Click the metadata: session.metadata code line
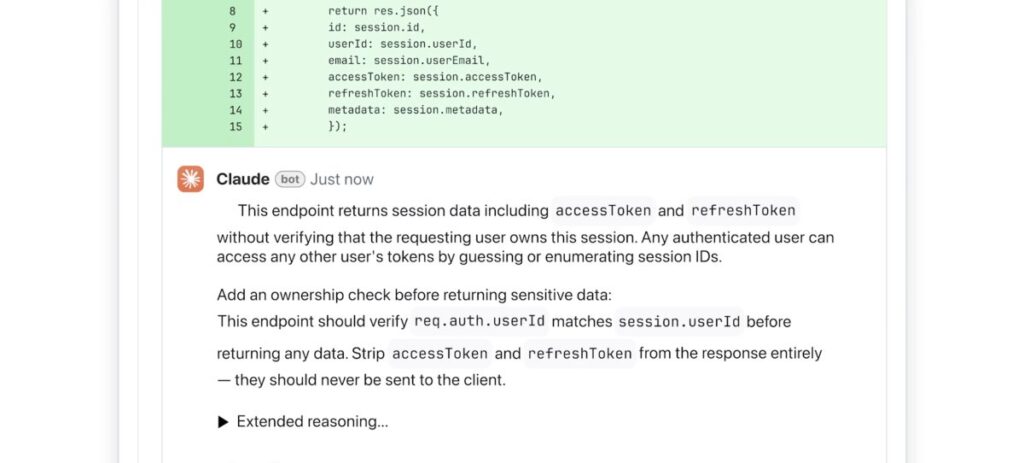This screenshot has width=1024, height=463. [x=415, y=110]
